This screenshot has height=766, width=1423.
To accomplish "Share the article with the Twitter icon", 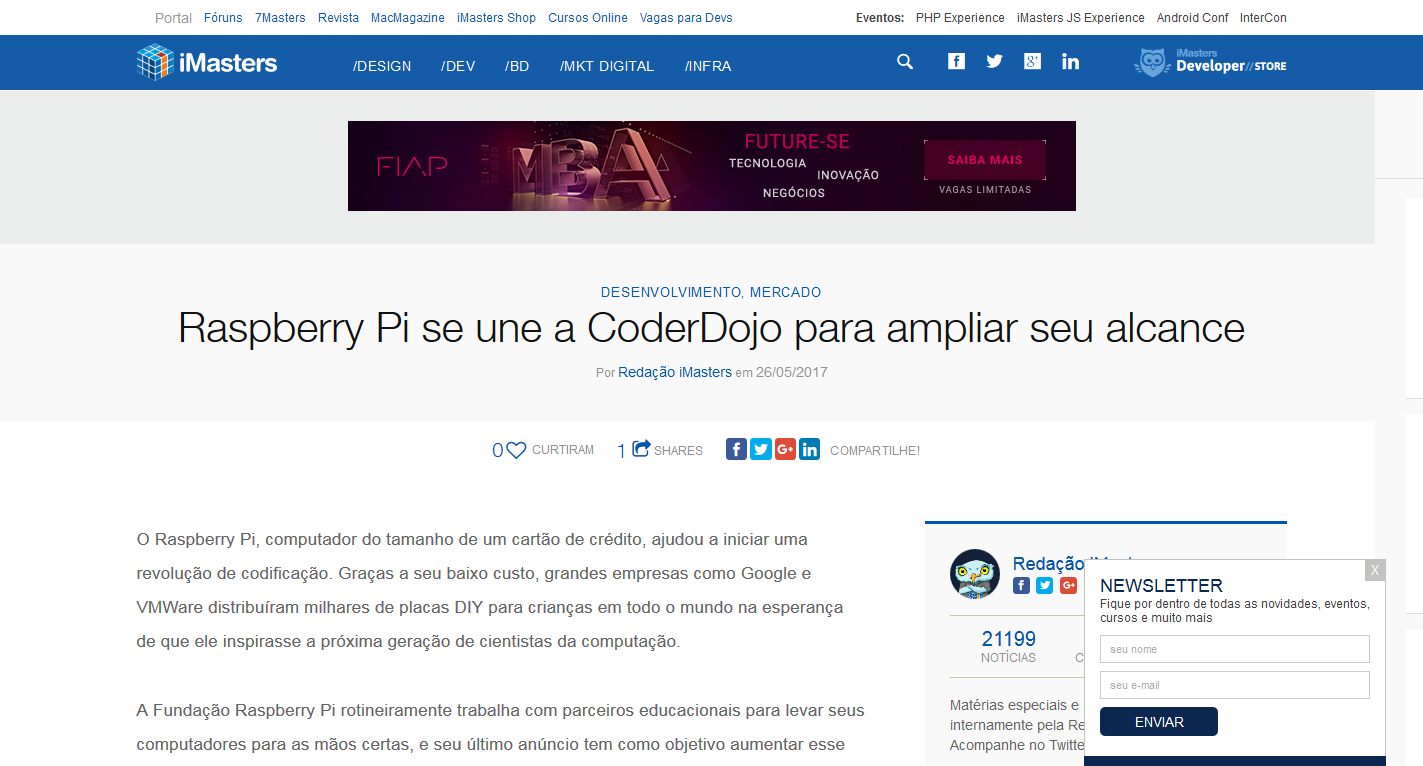I will pyautogui.click(x=760, y=449).
